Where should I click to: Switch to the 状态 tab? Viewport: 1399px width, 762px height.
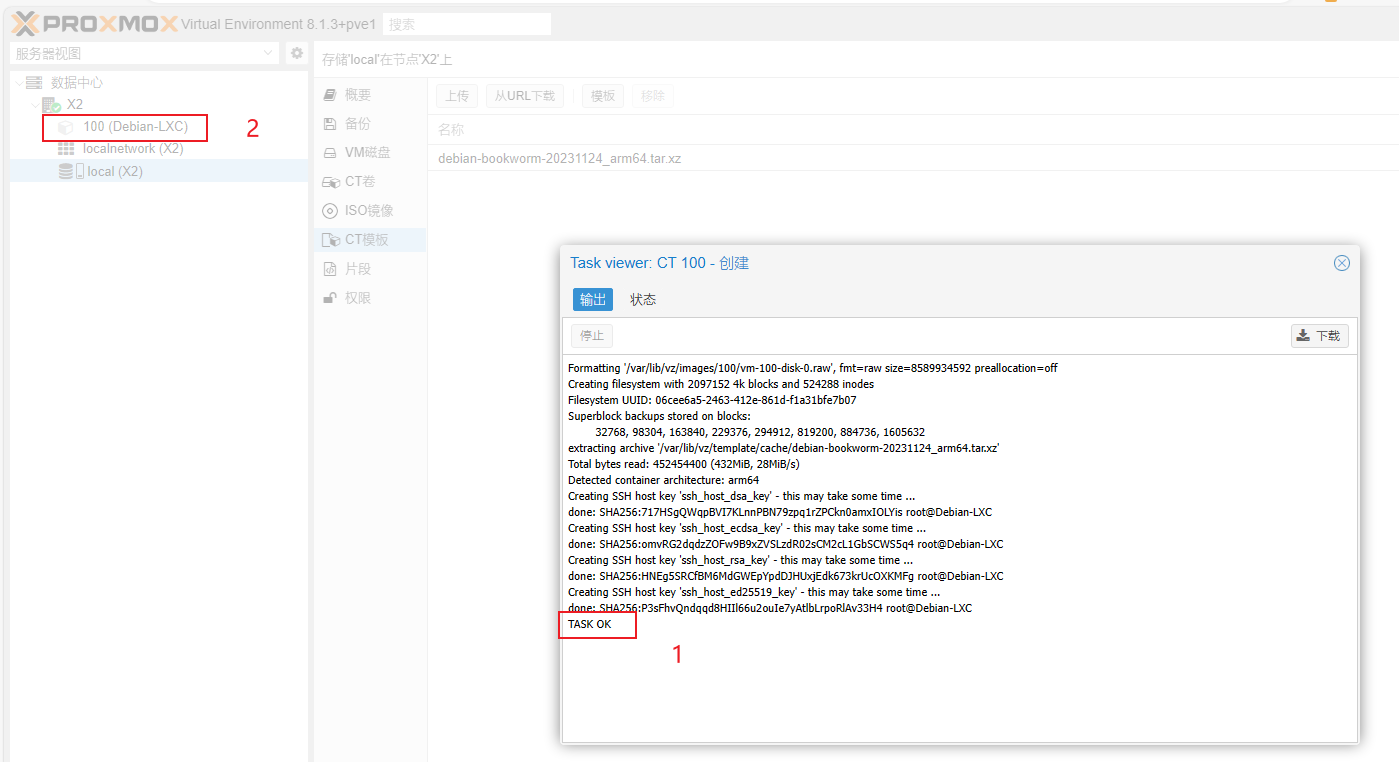click(x=643, y=300)
